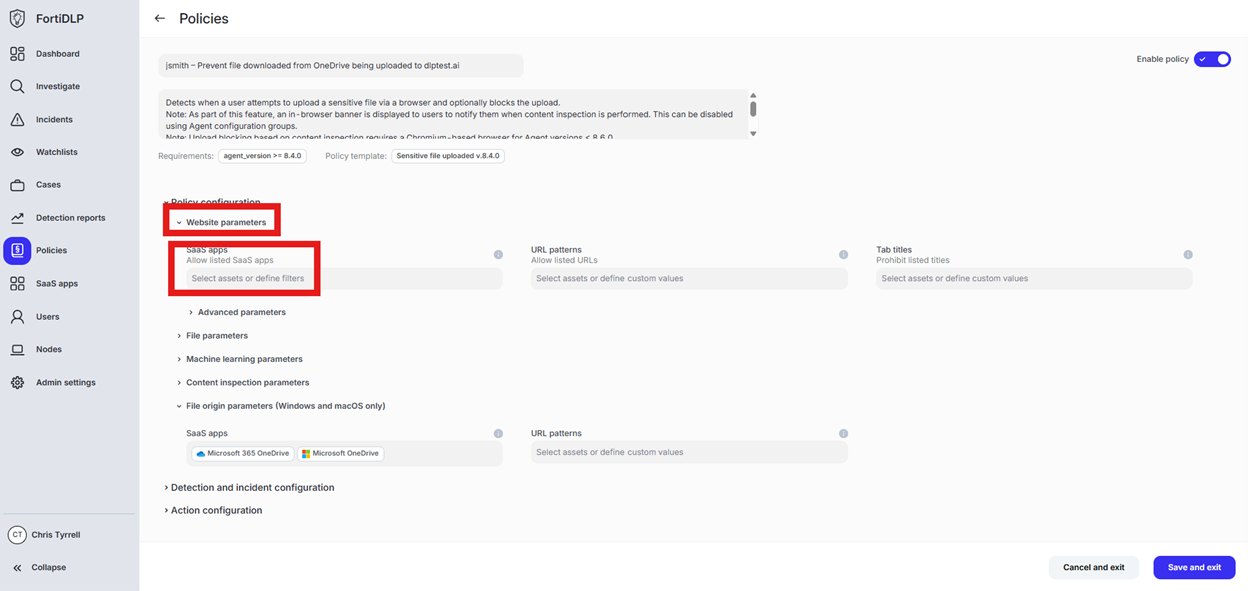
Task: Click the Detection reports chart icon
Action: (17, 218)
